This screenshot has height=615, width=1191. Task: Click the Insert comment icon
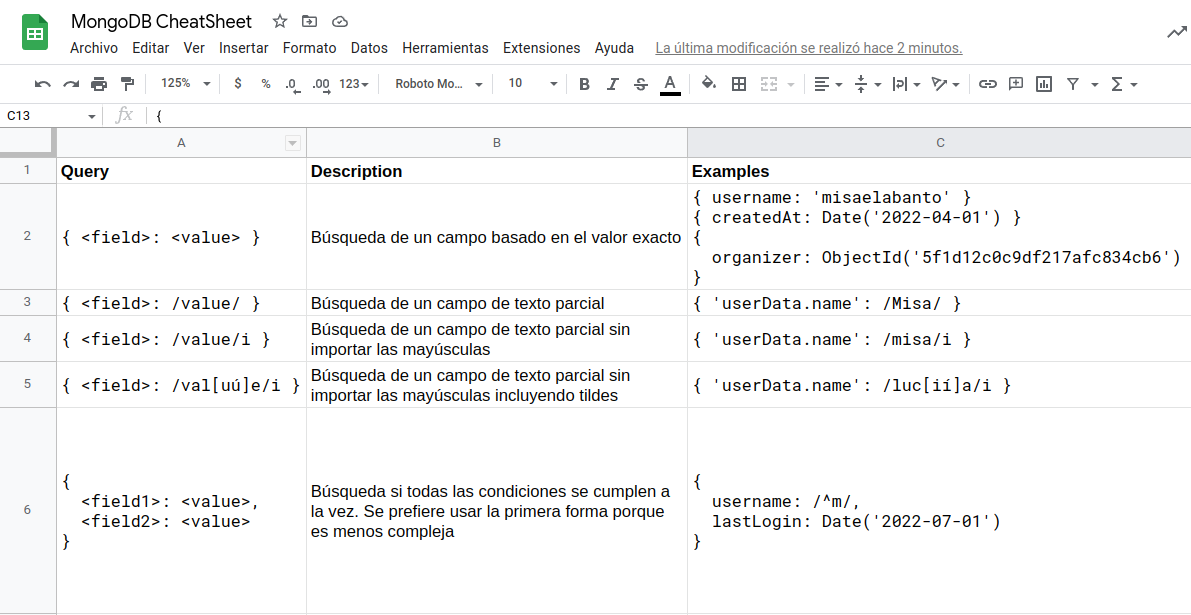click(x=1016, y=84)
